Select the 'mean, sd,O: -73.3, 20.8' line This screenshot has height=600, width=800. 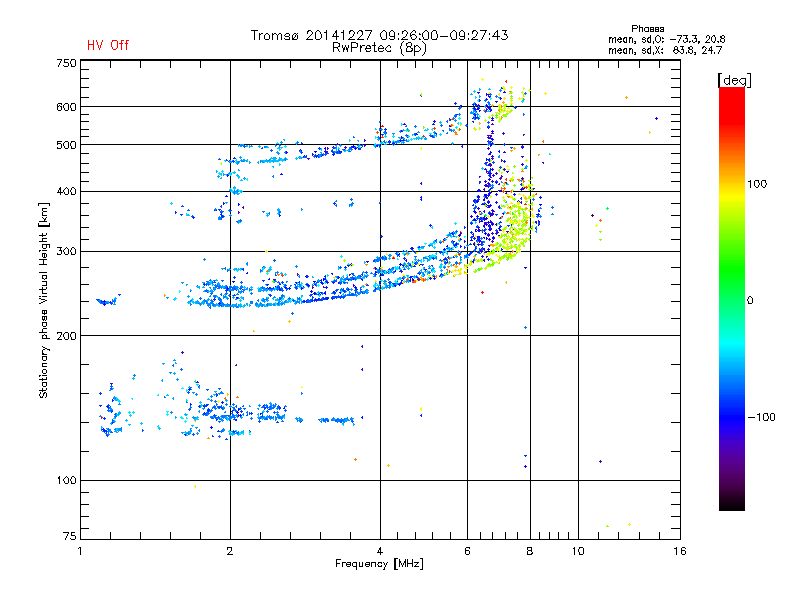click(x=666, y=39)
